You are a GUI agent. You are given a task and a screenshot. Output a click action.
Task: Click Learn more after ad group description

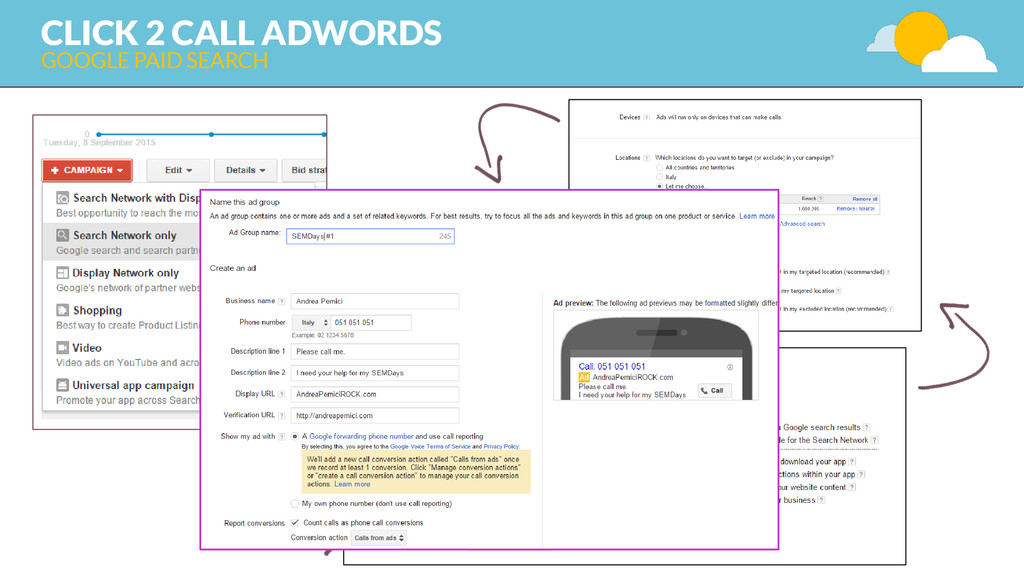point(757,216)
